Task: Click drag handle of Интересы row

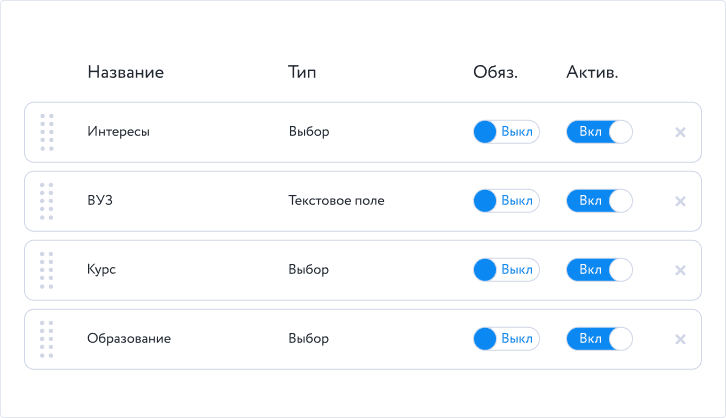Action: pyautogui.click(x=46, y=132)
